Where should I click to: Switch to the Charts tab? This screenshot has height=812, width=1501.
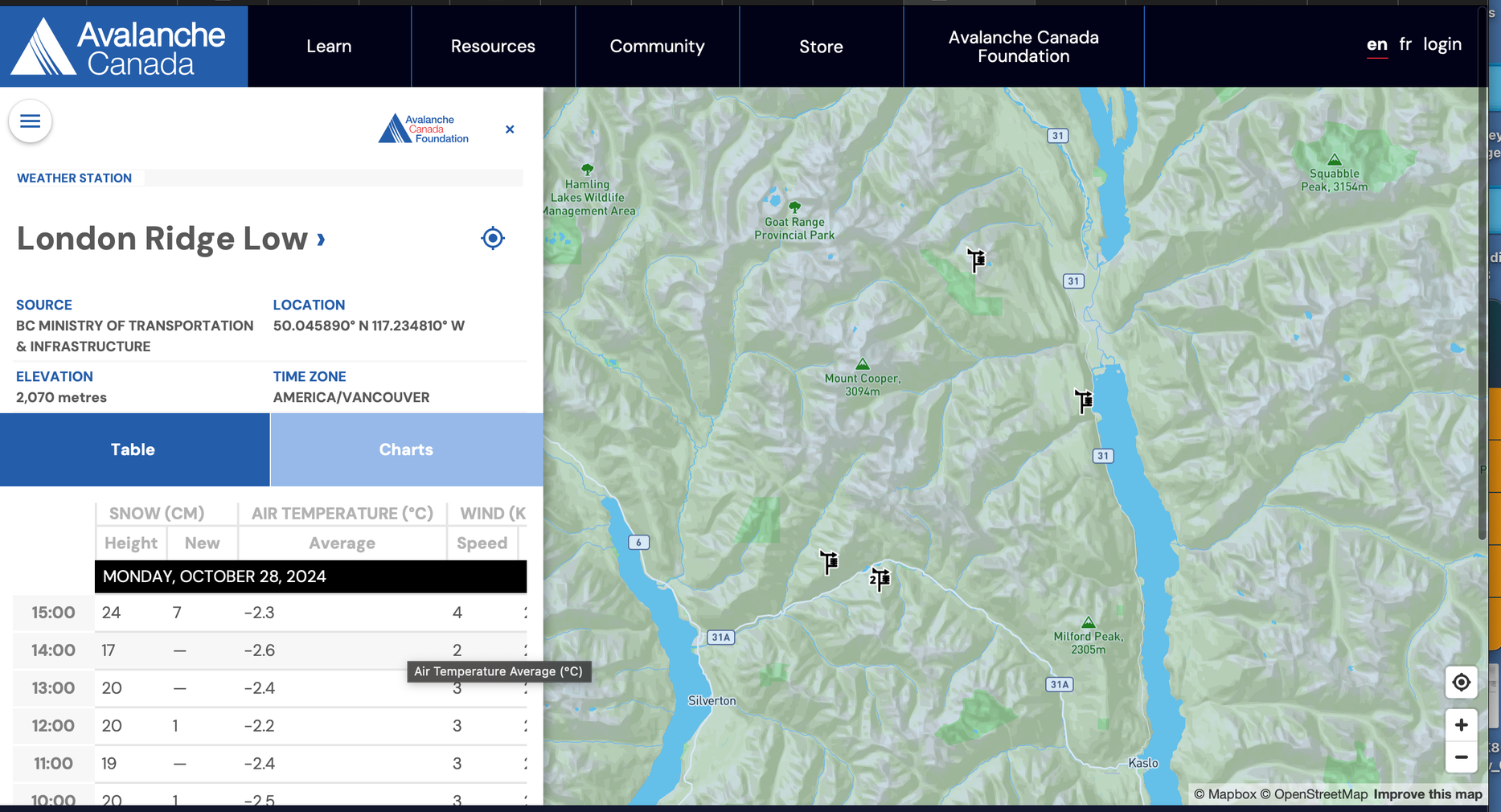click(x=407, y=449)
